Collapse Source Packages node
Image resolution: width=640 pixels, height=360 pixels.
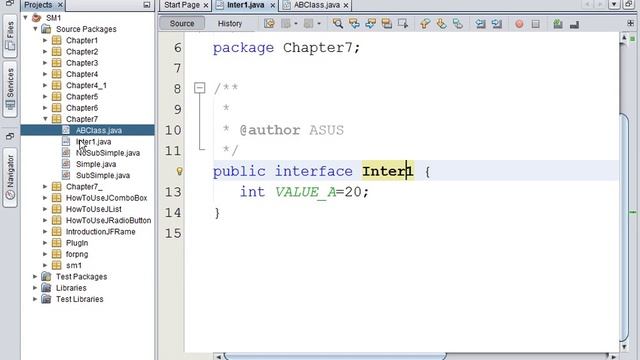pyautogui.click(x=36, y=29)
